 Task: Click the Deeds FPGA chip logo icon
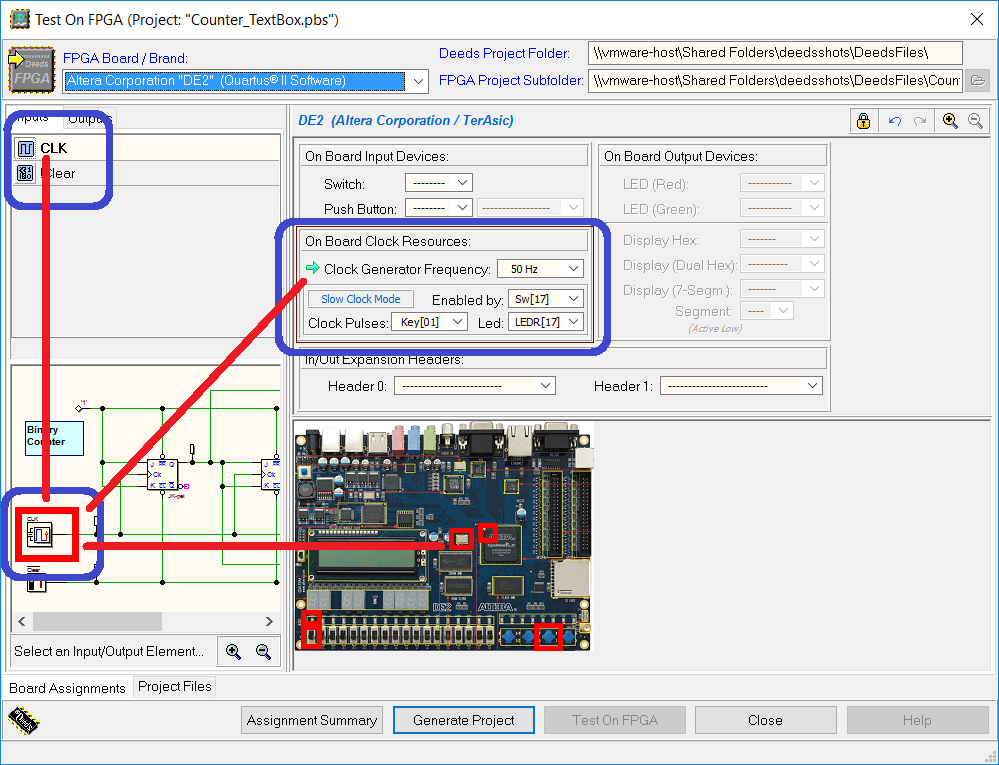pos(31,69)
